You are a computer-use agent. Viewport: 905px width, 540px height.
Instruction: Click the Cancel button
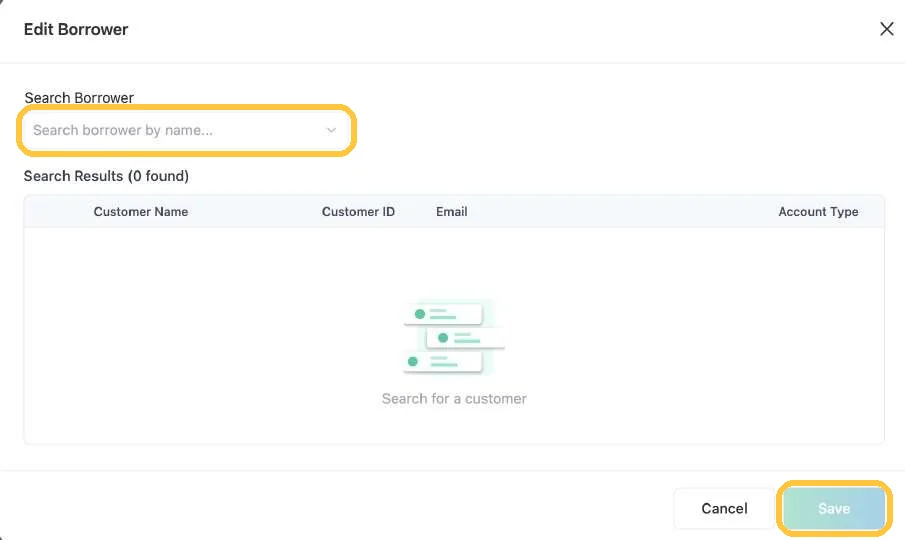[724, 508]
